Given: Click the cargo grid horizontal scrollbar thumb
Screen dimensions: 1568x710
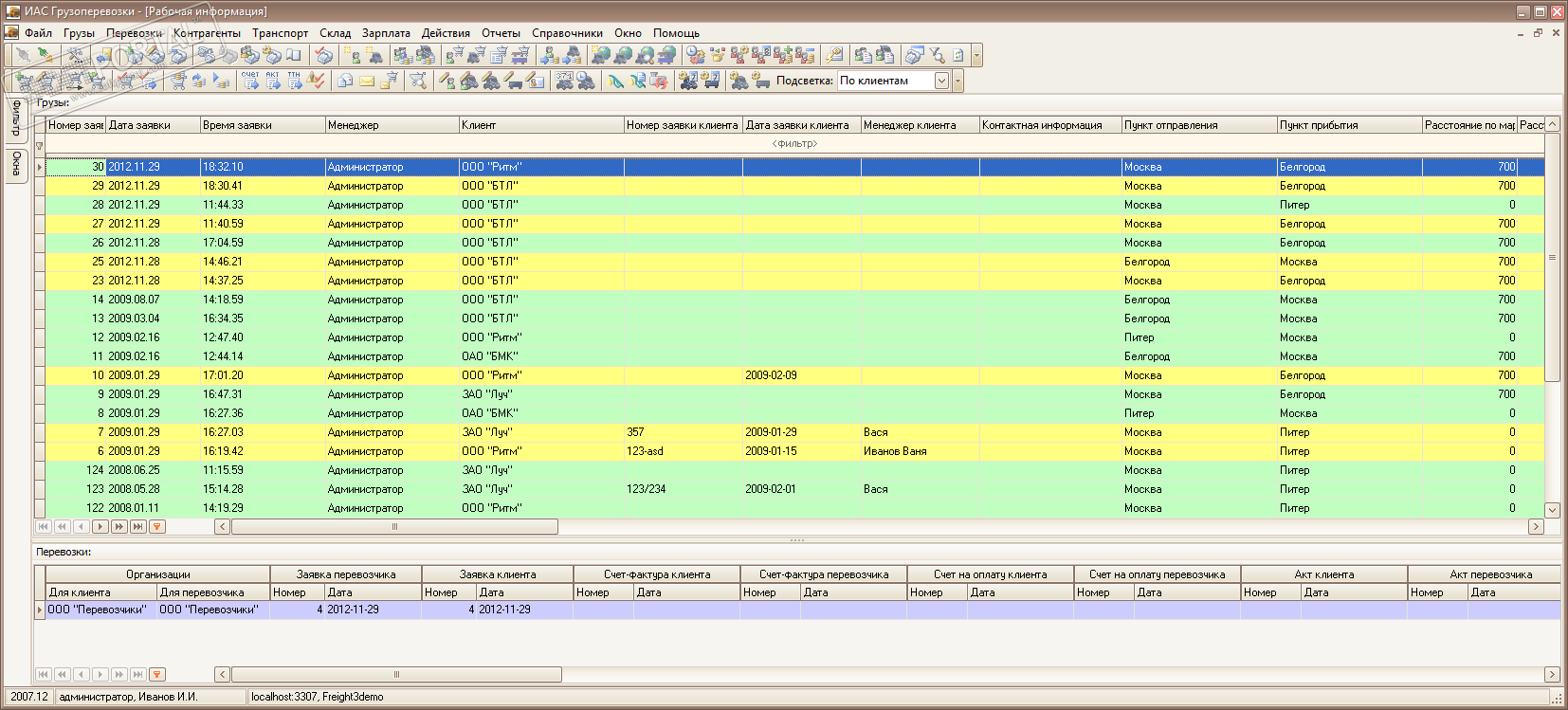Looking at the screenshot, I should tap(394, 527).
